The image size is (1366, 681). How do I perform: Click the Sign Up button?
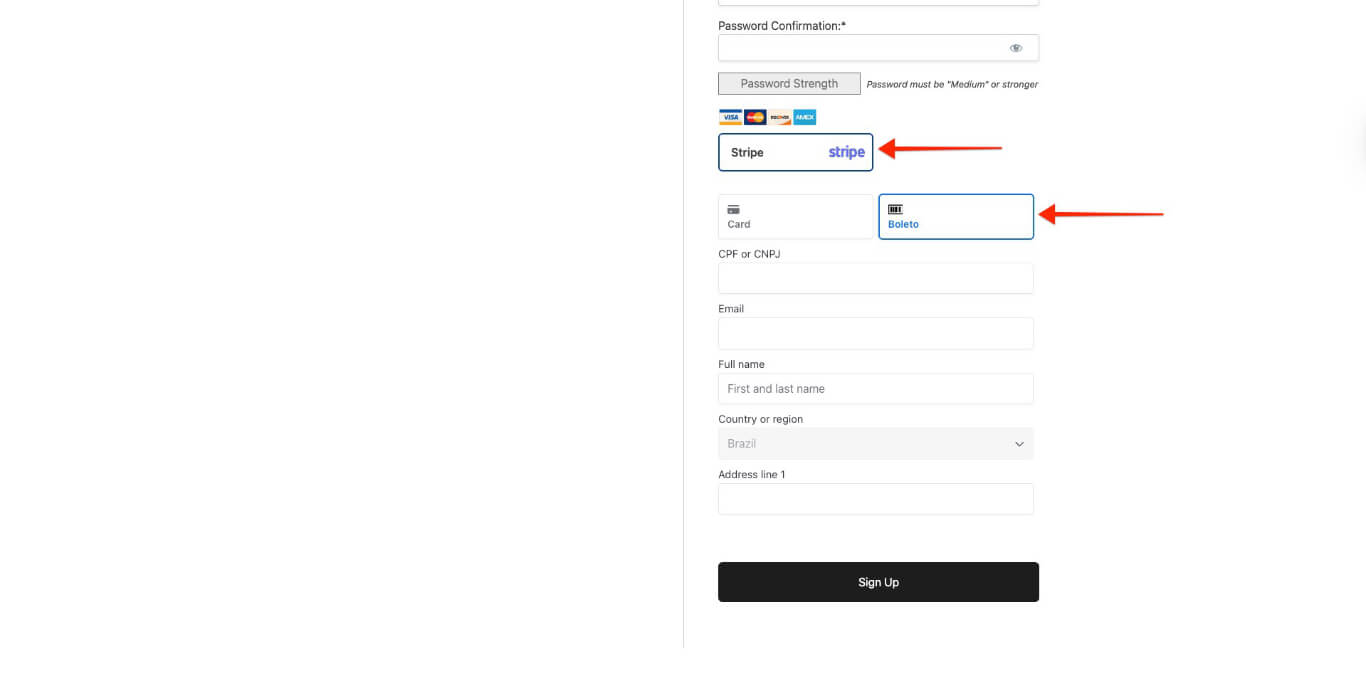[878, 581]
